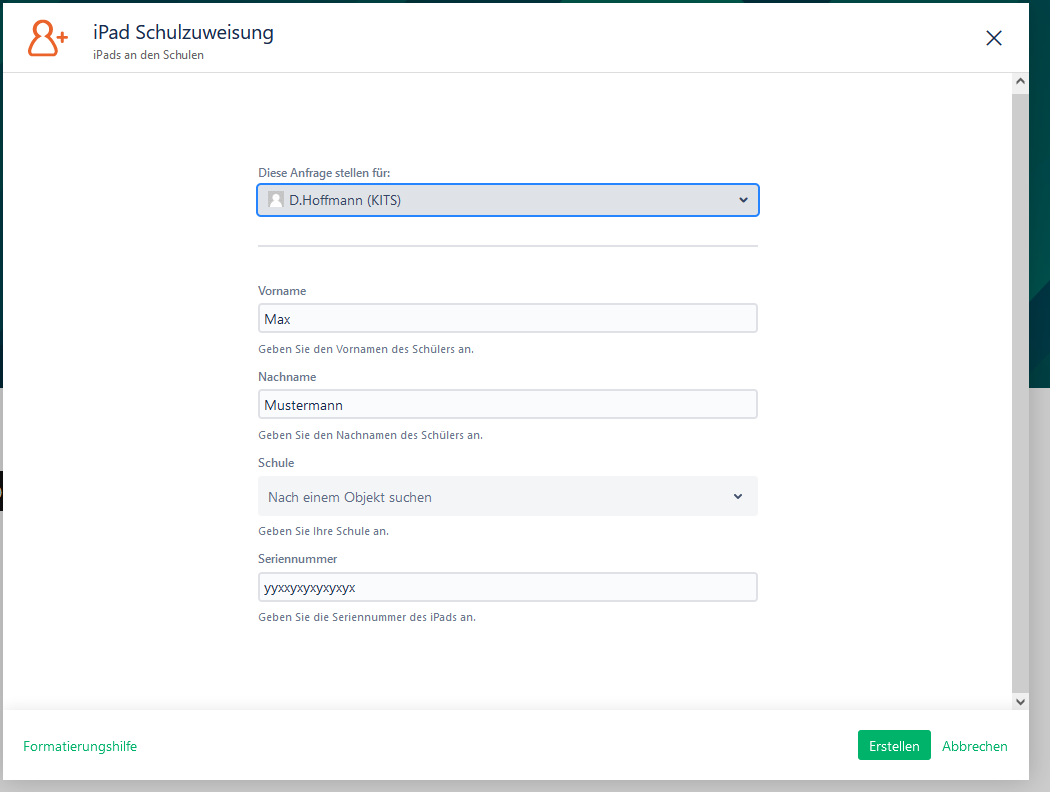Click the orange add-user icon in header
This screenshot has height=792, width=1050.
[47, 38]
